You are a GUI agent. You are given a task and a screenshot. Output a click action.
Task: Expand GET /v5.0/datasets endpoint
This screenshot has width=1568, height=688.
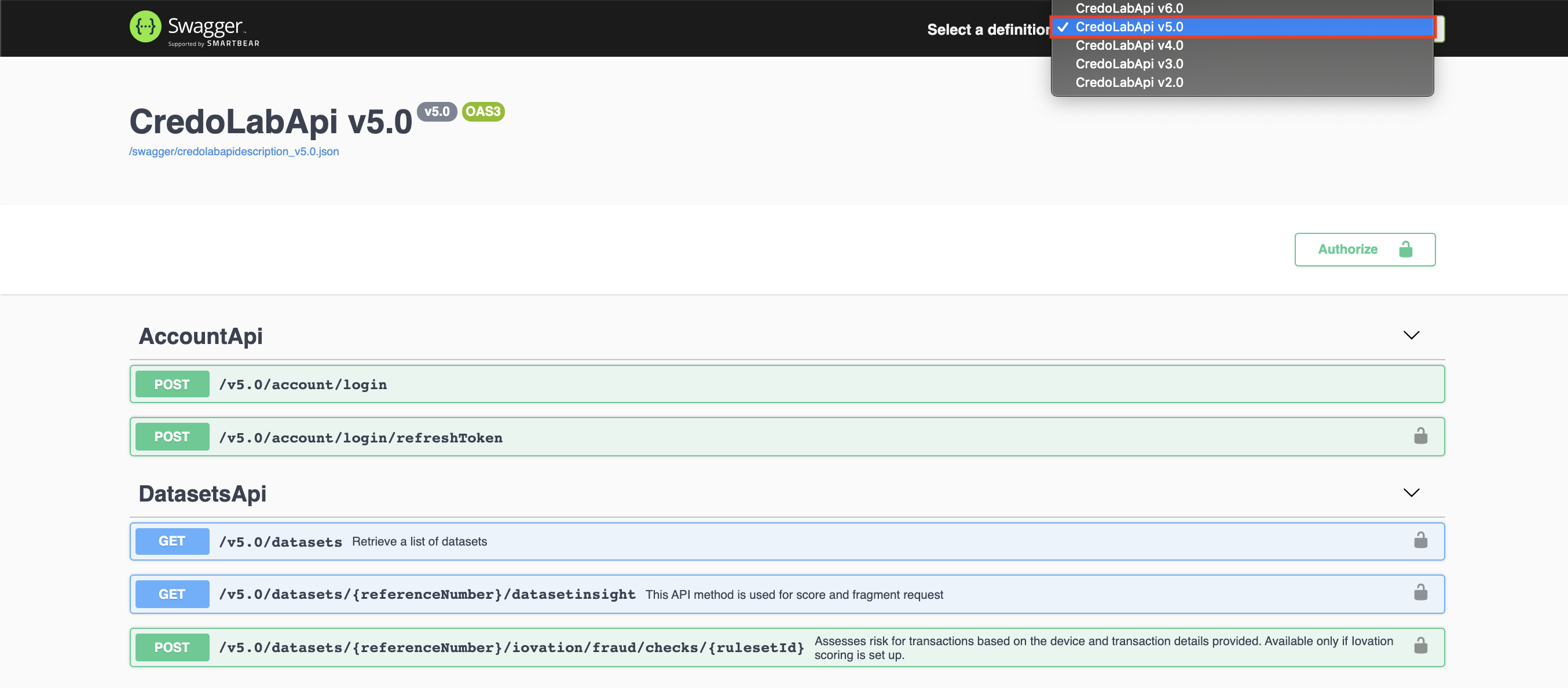pyautogui.click(x=786, y=541)
